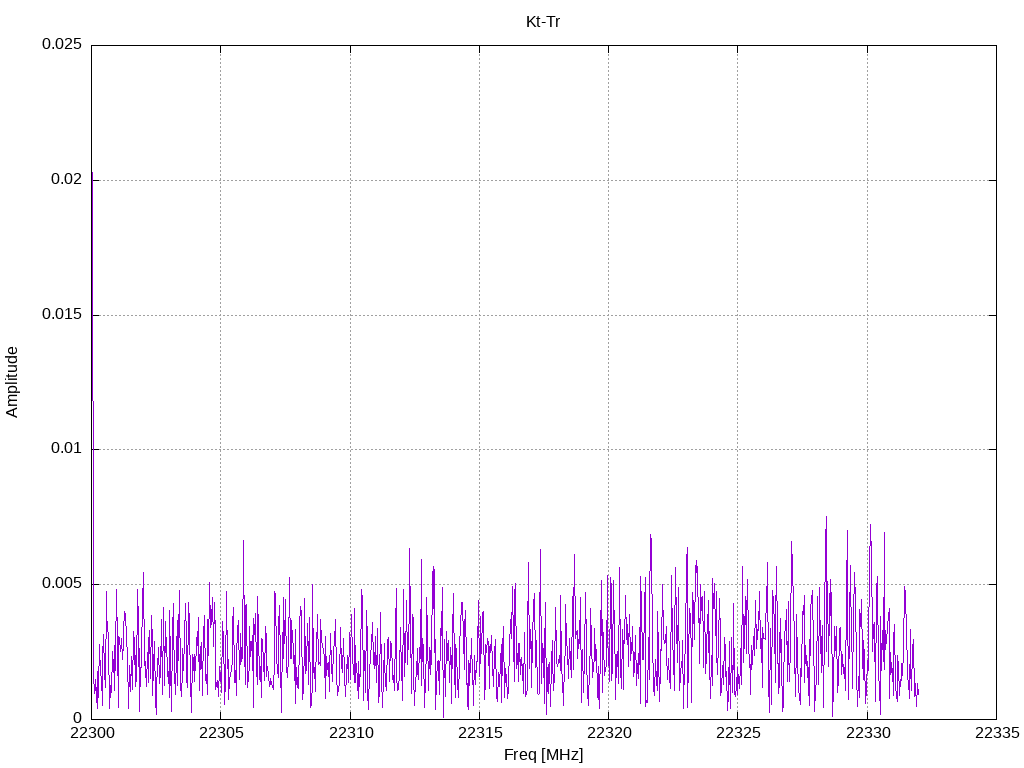Viewport: 1024px width, 768px height.
Task: Click the 0.005 y-axis tick label
Action: [x=61, y=584]
